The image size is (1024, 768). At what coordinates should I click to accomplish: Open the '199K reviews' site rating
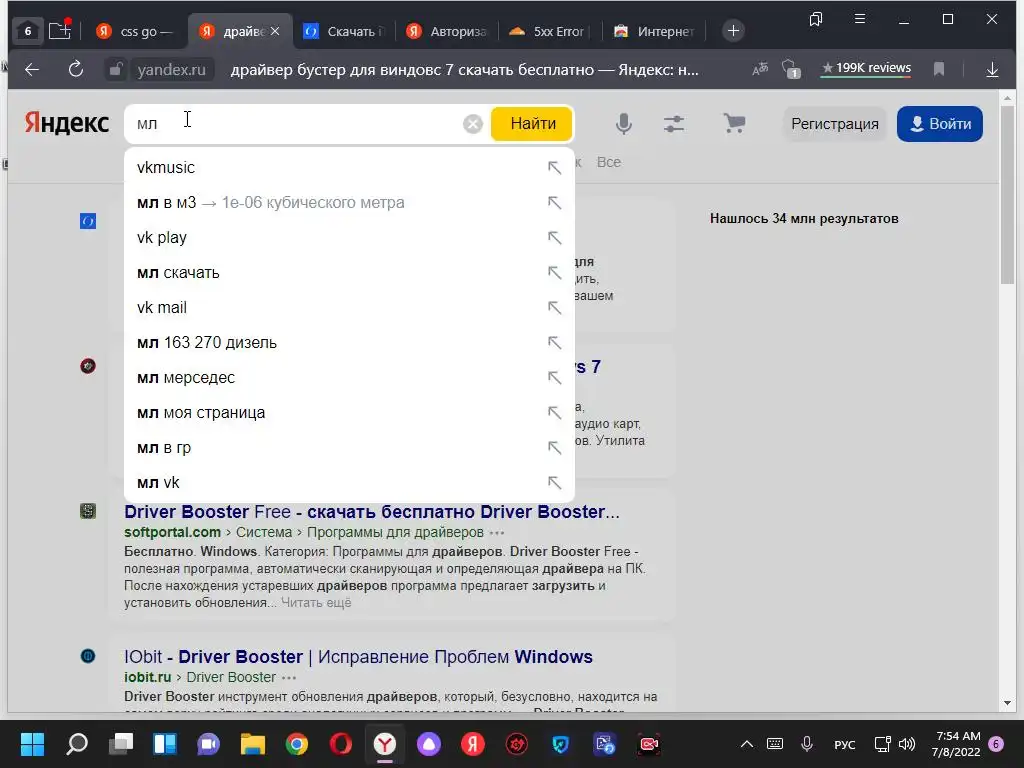tap(866, 69)
